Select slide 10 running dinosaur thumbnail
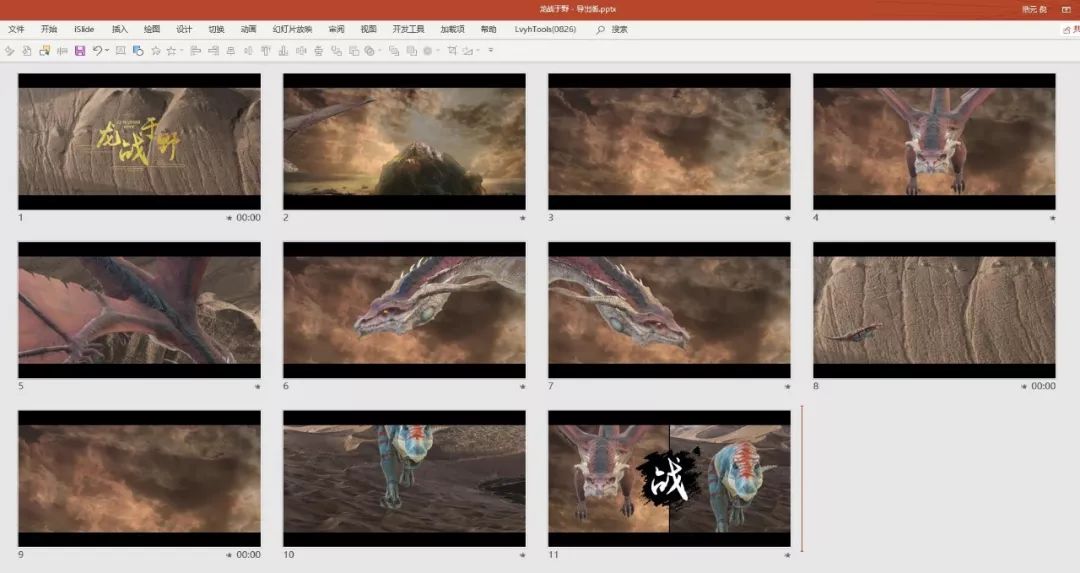 (x=404, y=479)
